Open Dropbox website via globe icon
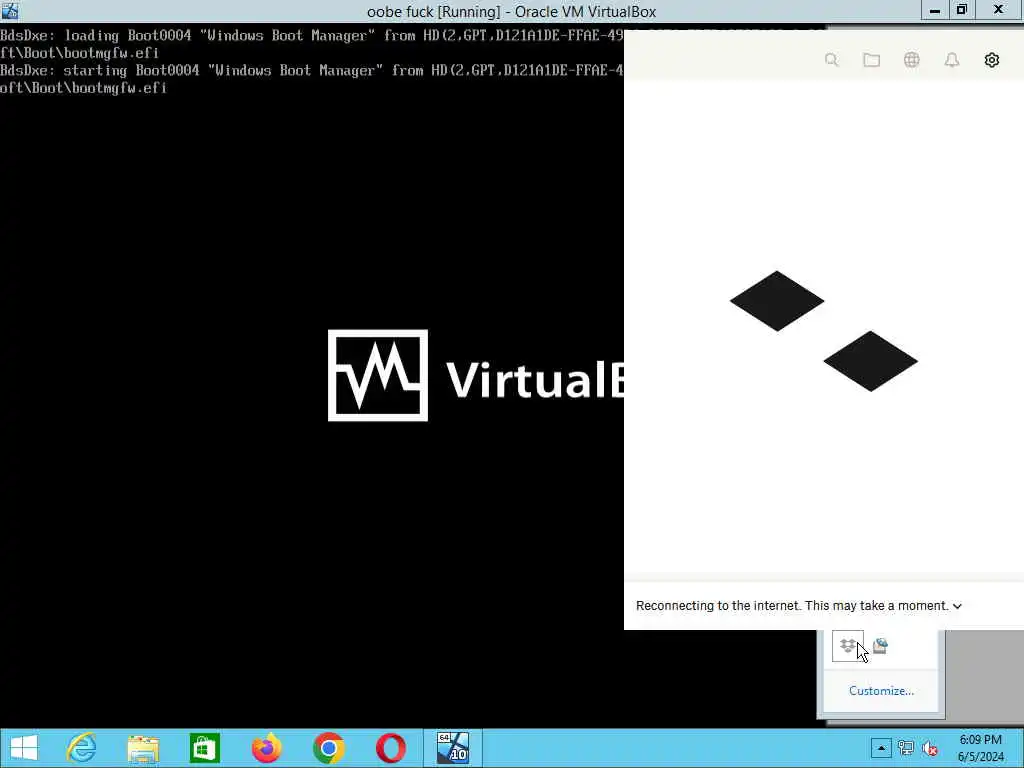 point(912,60)
